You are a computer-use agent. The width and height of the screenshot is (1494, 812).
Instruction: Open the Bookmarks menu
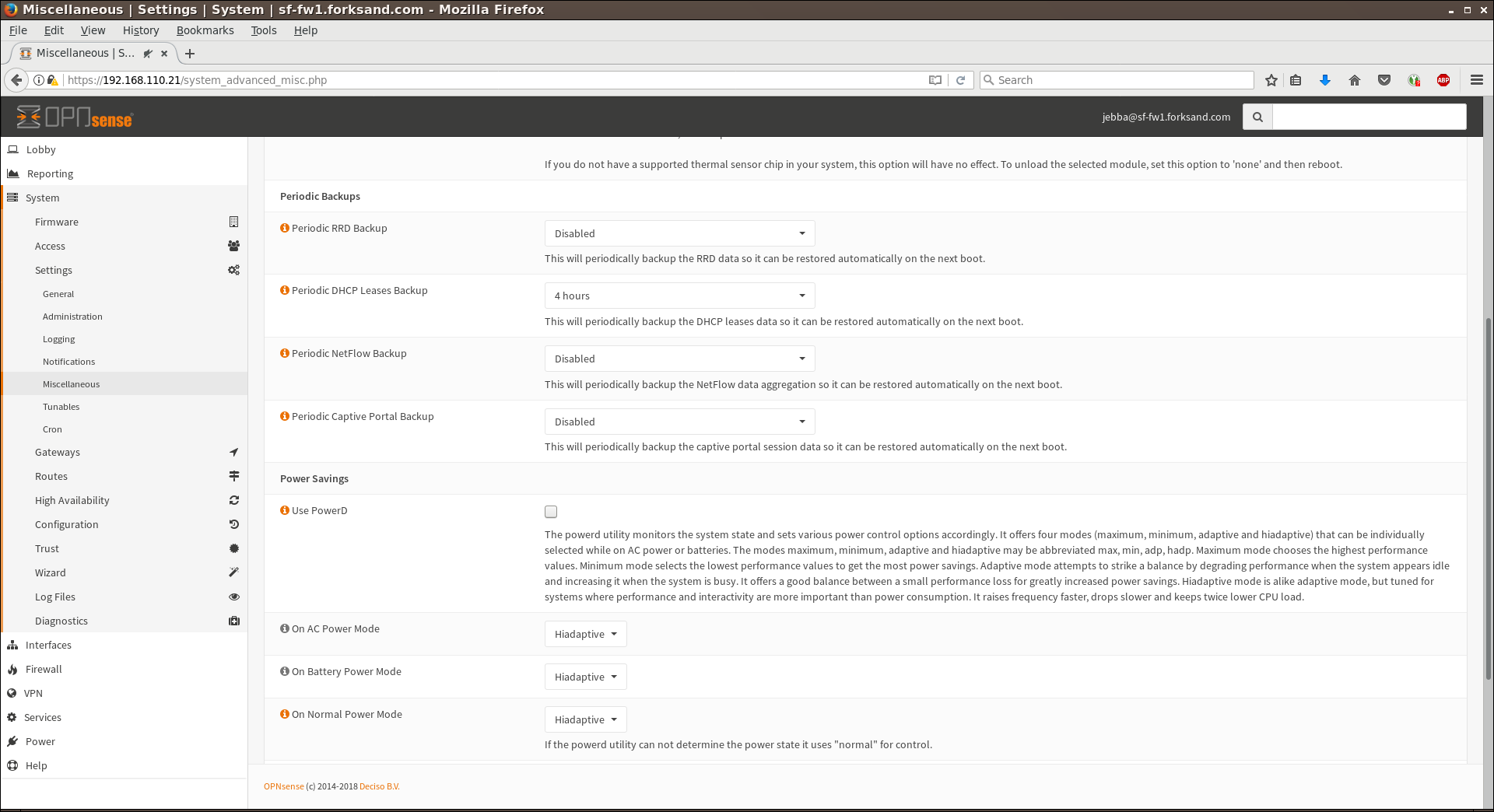click(205, 30)
